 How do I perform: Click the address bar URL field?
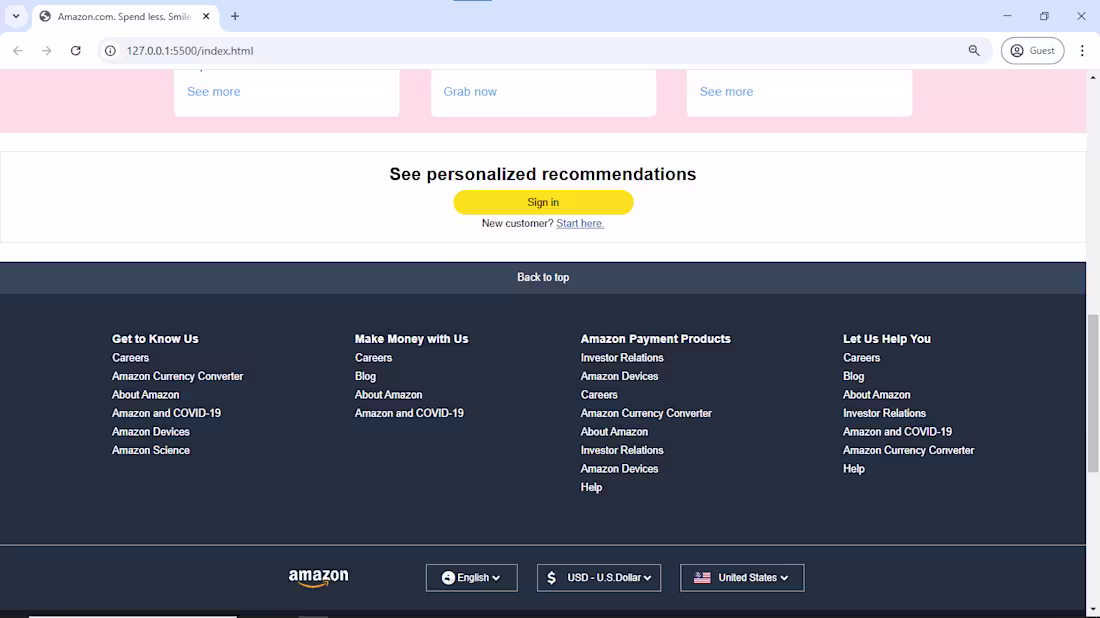pyautogui.click(x=533, y=51)
